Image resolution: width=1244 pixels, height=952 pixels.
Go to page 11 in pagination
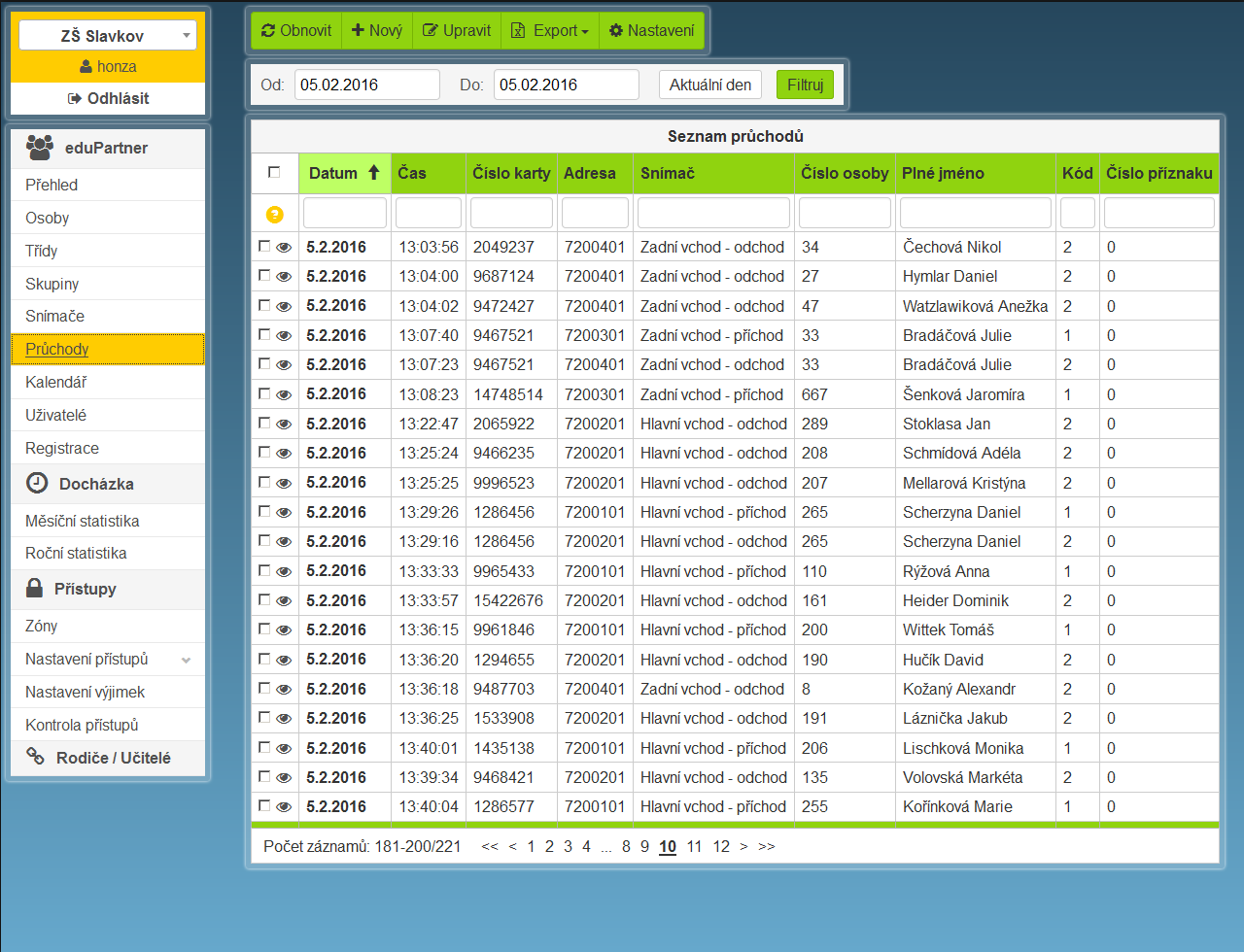(694, 847)
